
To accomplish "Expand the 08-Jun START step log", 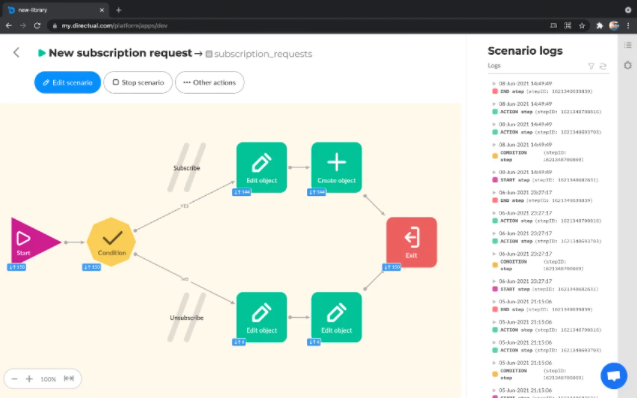I will [x=494, y=172].
